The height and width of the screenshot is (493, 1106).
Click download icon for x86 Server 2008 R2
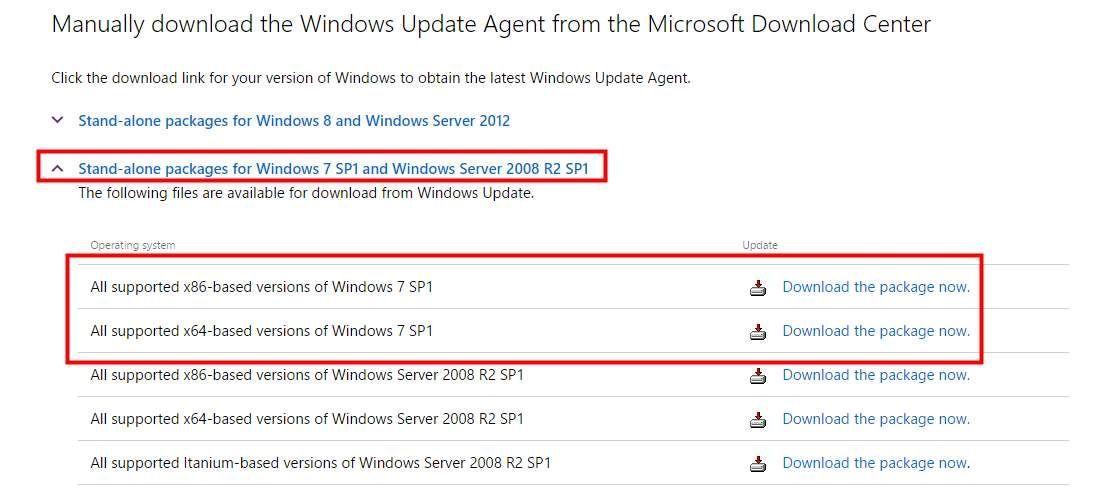tap(758, 376)
